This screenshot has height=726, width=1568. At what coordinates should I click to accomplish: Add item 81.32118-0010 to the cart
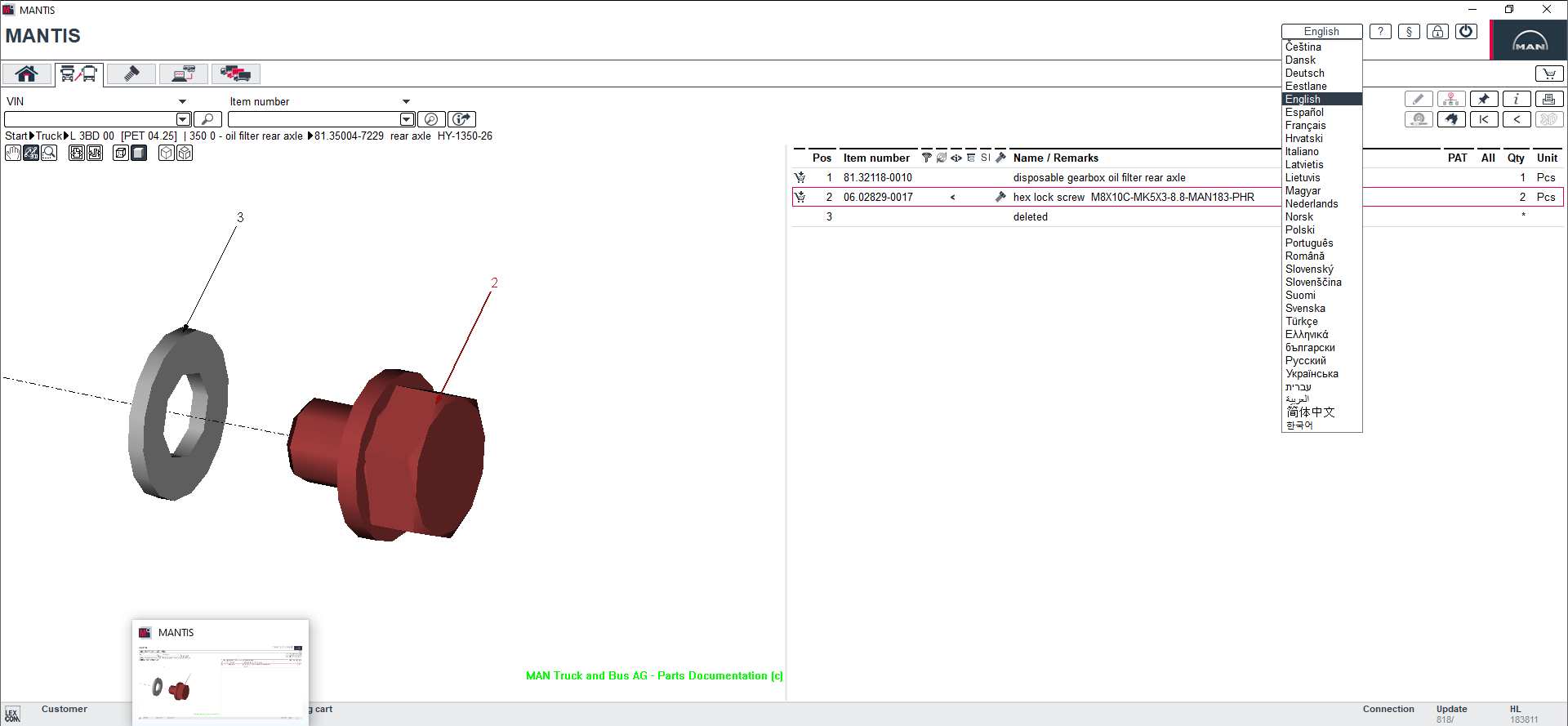pos(800,177)
